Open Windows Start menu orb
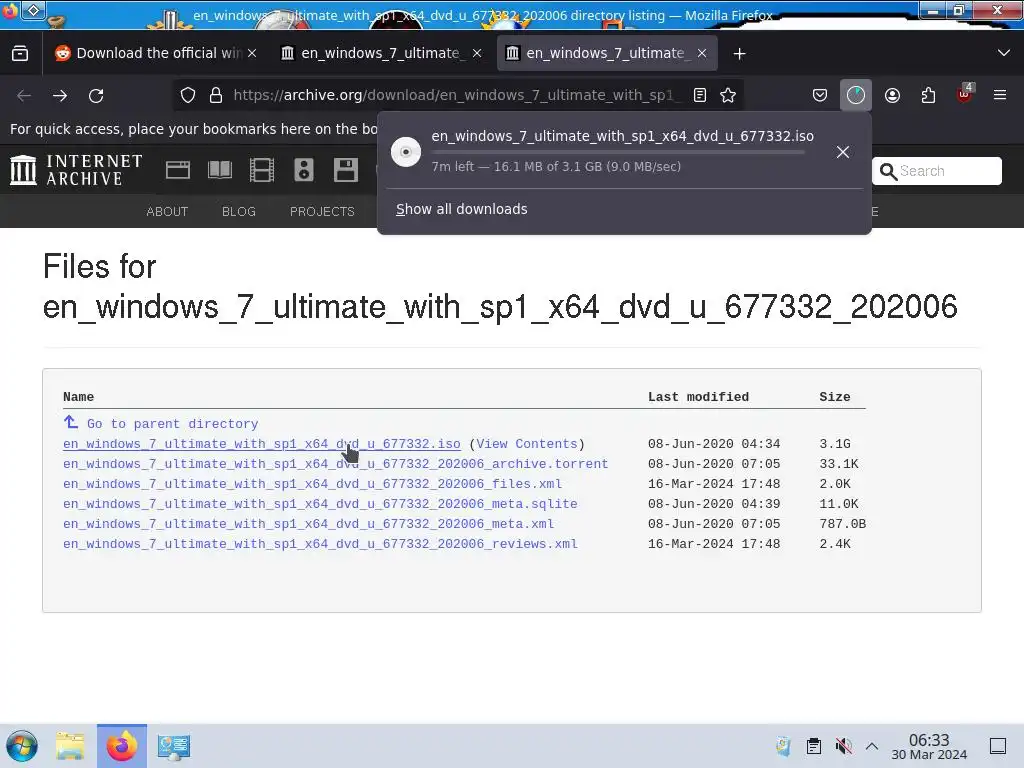This screenshot has height=768, width=1024. click(22, 746)
